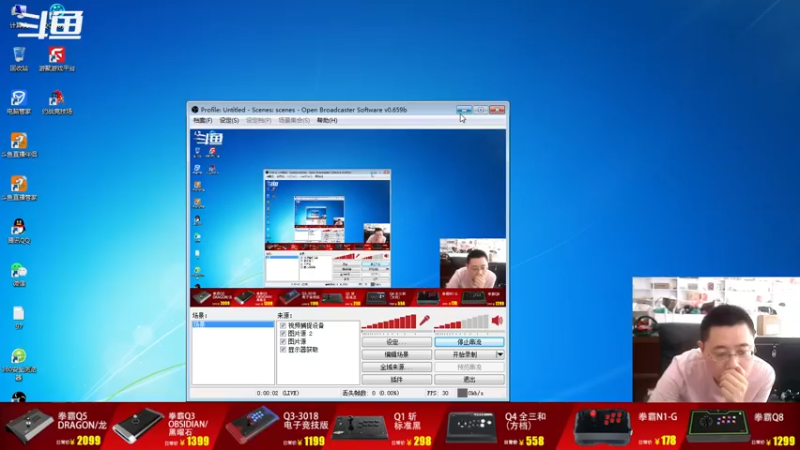800x450 pixels.
Task: Click the 全域来源... button
Action: tap(396, 367)
